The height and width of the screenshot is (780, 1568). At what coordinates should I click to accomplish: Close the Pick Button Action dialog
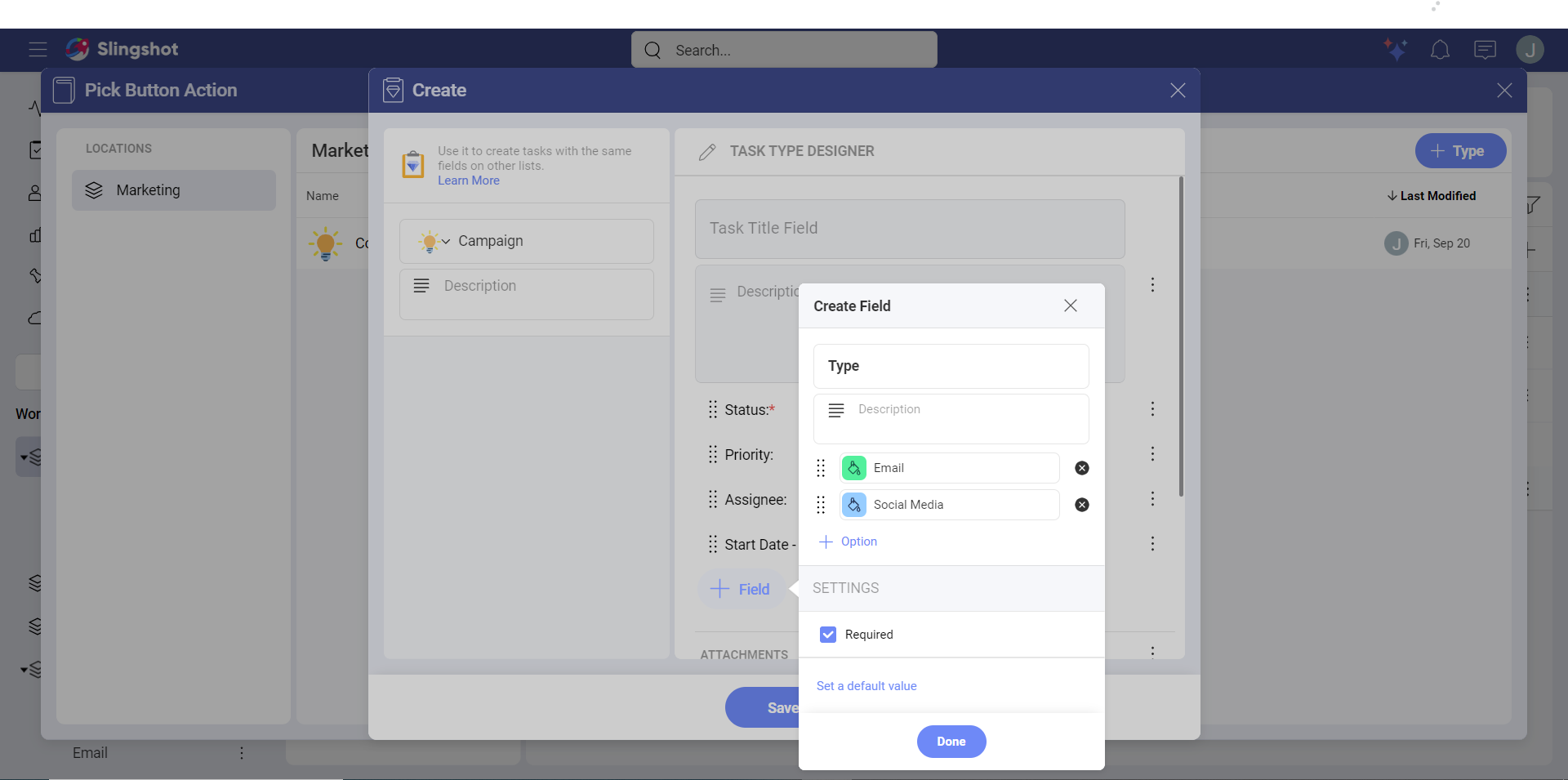1504,90
